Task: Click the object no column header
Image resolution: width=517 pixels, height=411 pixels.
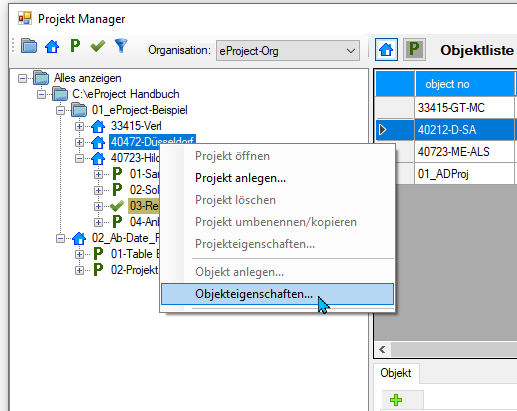Action: 465,84
